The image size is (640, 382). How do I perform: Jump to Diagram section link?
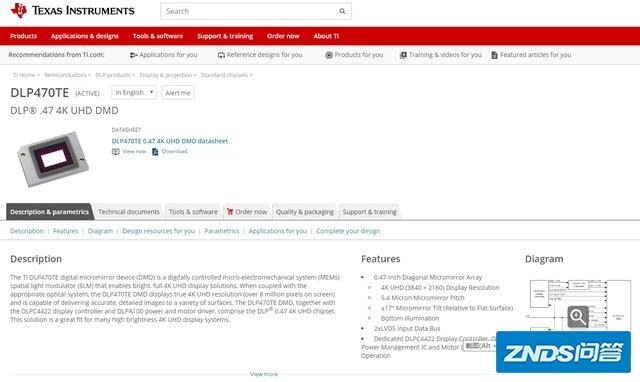[100, 231]
